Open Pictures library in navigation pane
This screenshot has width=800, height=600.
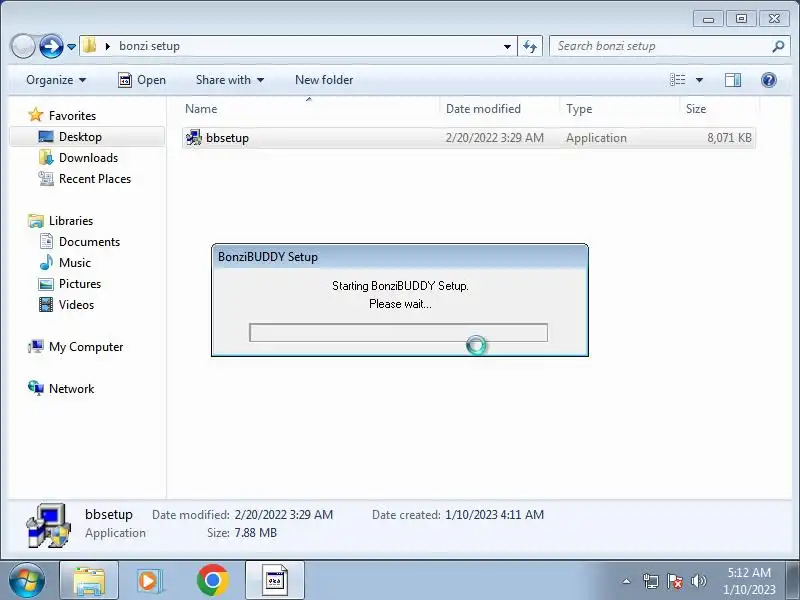pos(80,284)
